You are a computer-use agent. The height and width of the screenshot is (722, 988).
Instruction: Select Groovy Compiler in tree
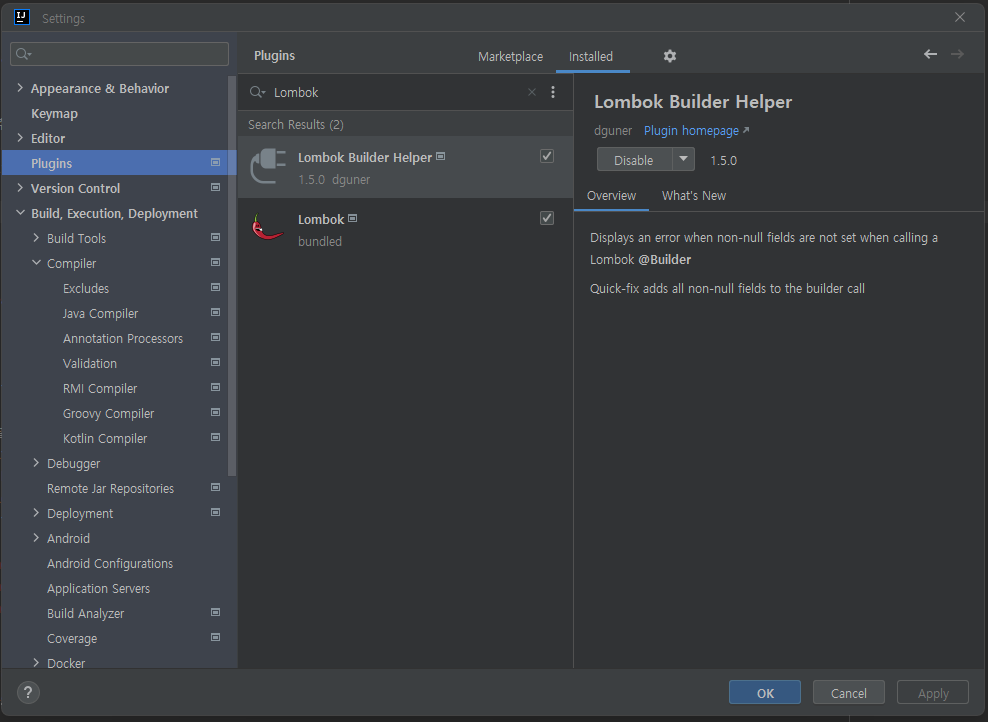[x=108, y=413]
